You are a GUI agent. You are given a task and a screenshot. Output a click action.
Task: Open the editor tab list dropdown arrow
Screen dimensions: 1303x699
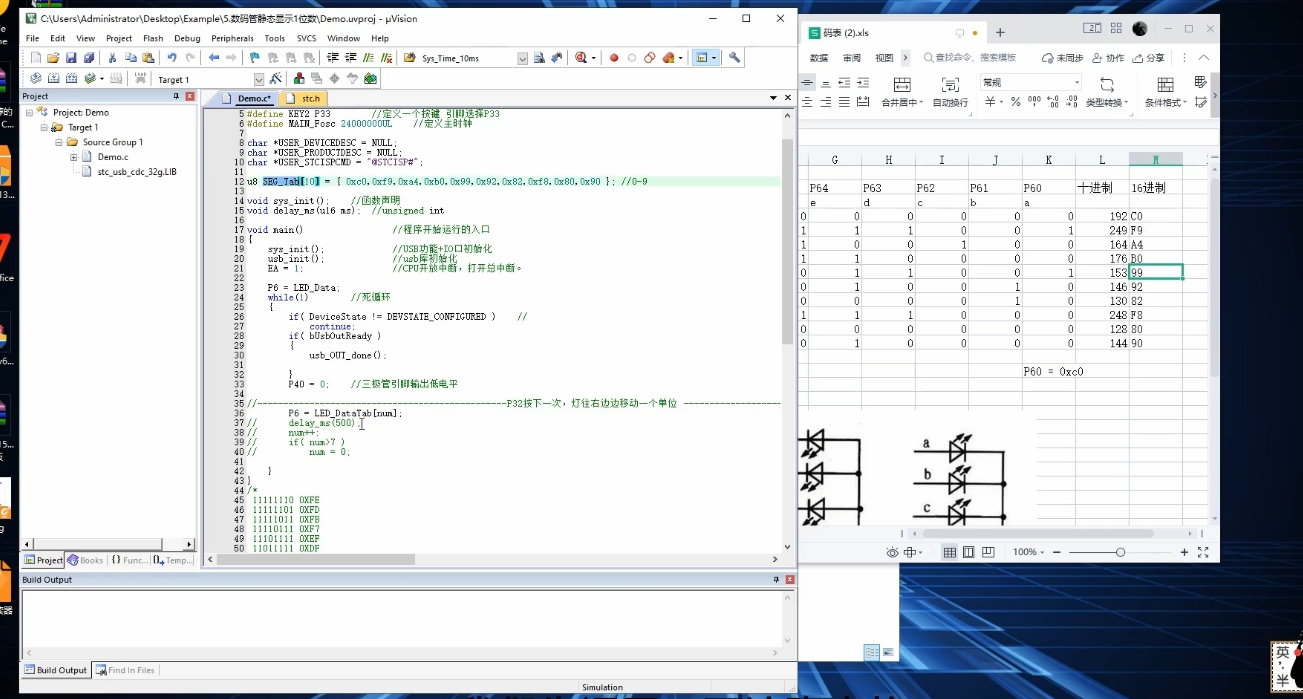click(x=773, y=98)
